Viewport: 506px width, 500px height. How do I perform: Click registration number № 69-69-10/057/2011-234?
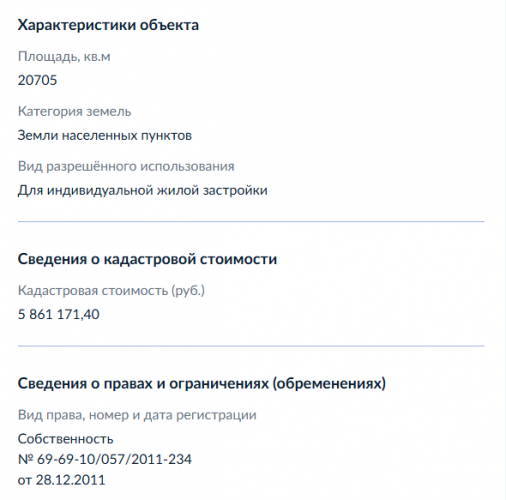pos(105,459)
